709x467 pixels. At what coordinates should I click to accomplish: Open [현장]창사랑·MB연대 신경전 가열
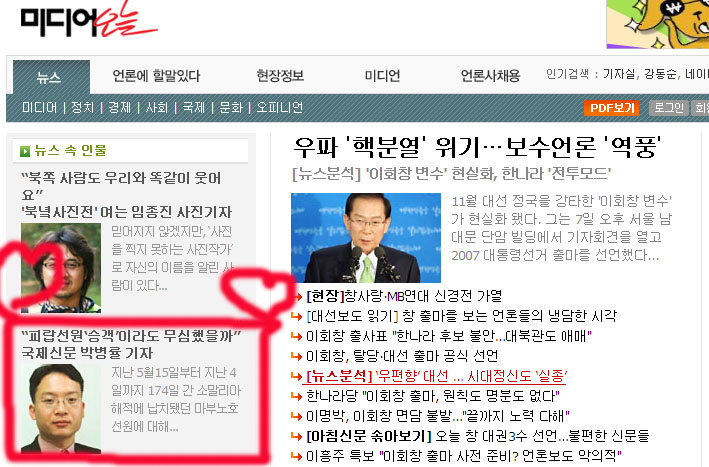[404, 297]
